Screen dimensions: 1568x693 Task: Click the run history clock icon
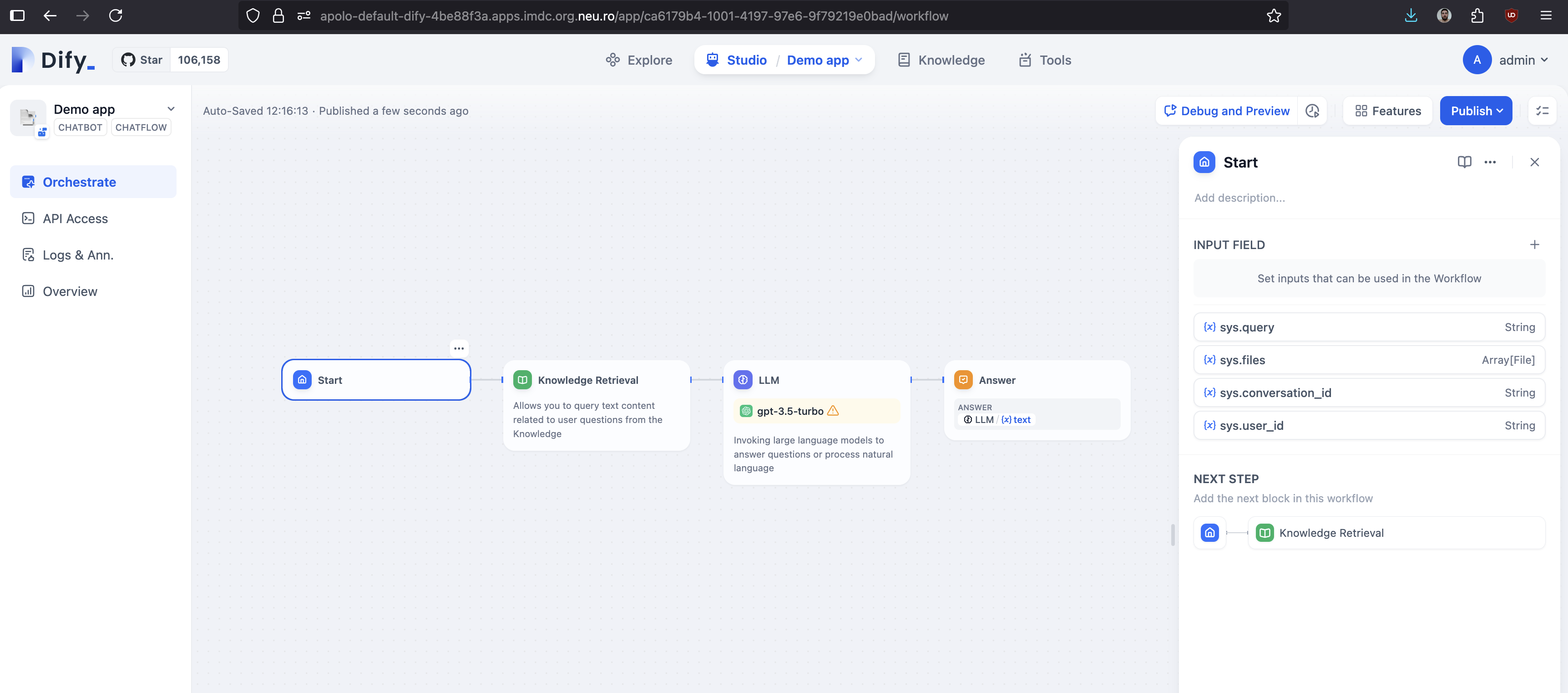pyautogui.click(x=1312, y=111)
